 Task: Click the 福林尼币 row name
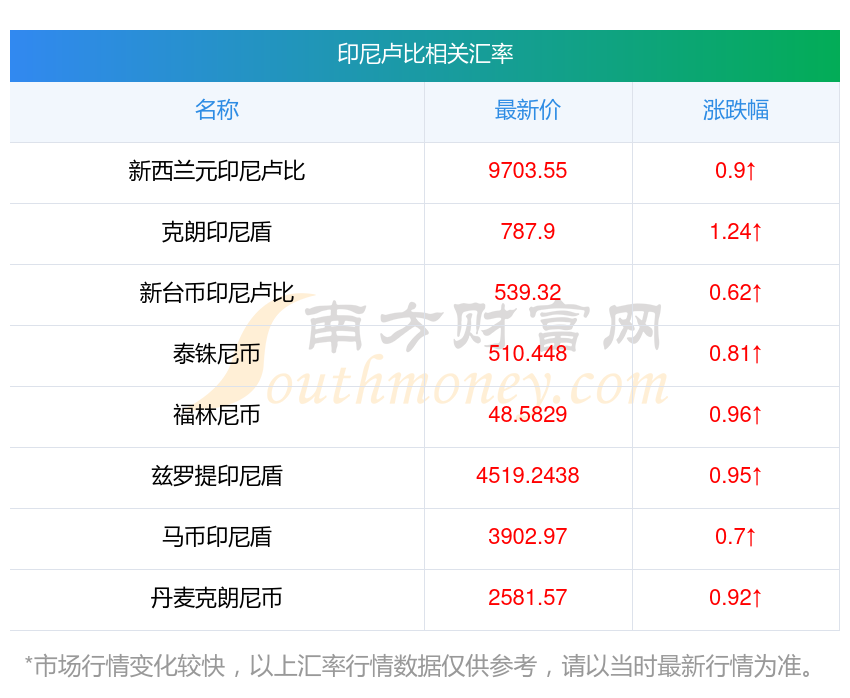(x=217, y=415)
